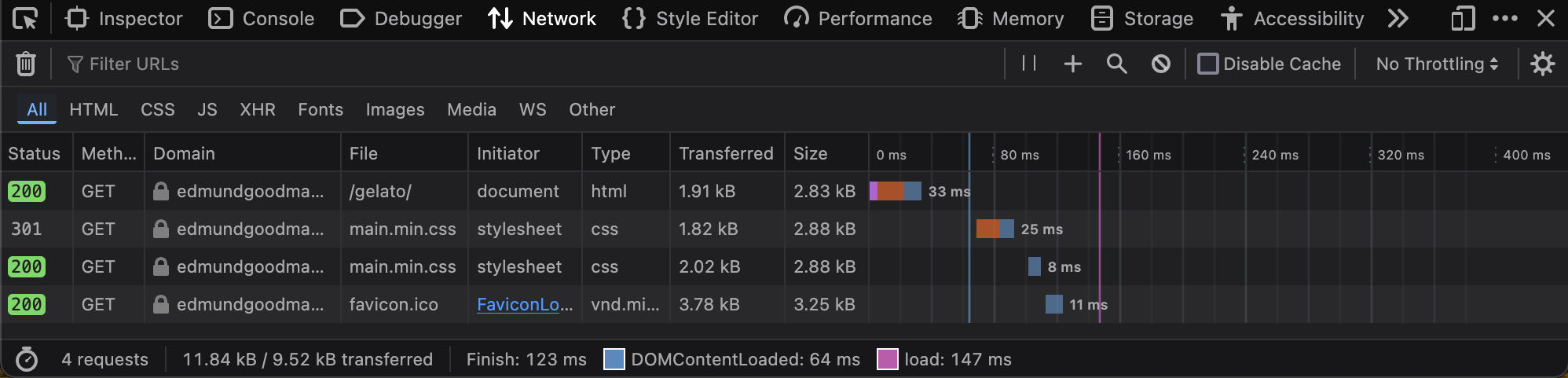Screen dimensions: 1568x378
Task: Switch to the Style Editor tab
Action: click(690, 19)
